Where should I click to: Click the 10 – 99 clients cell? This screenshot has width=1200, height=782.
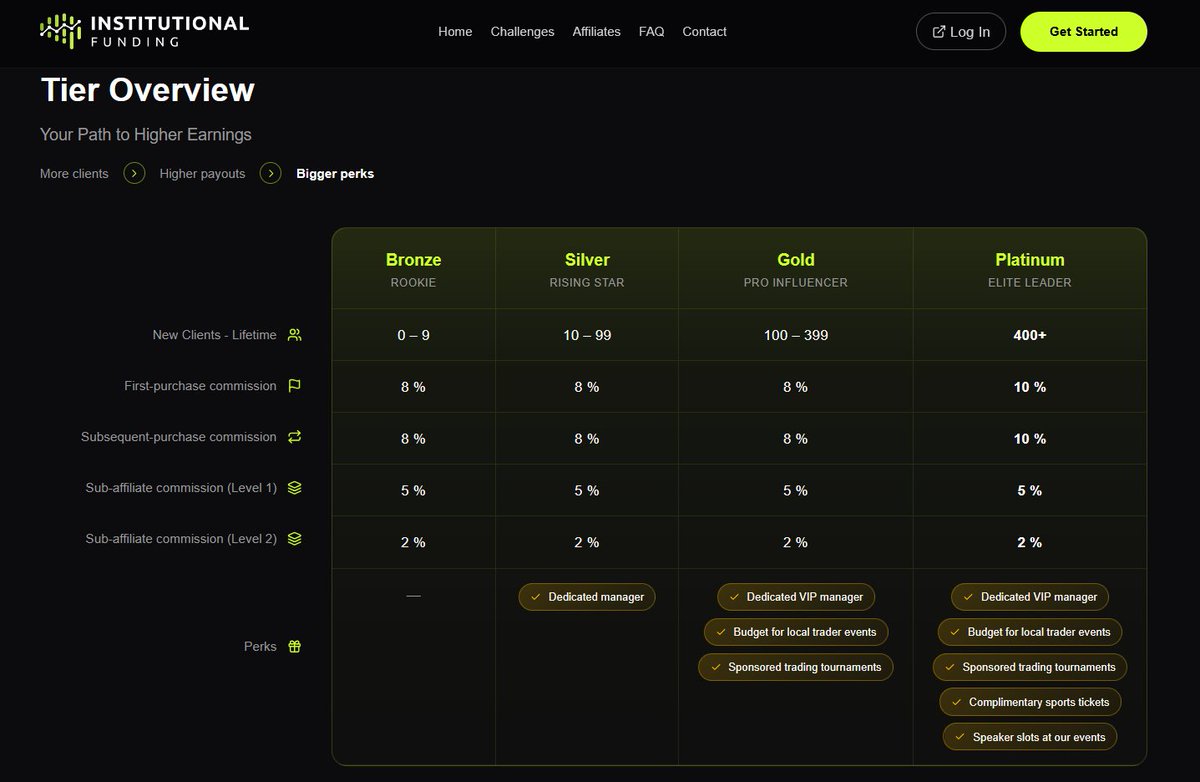(587, 335)
